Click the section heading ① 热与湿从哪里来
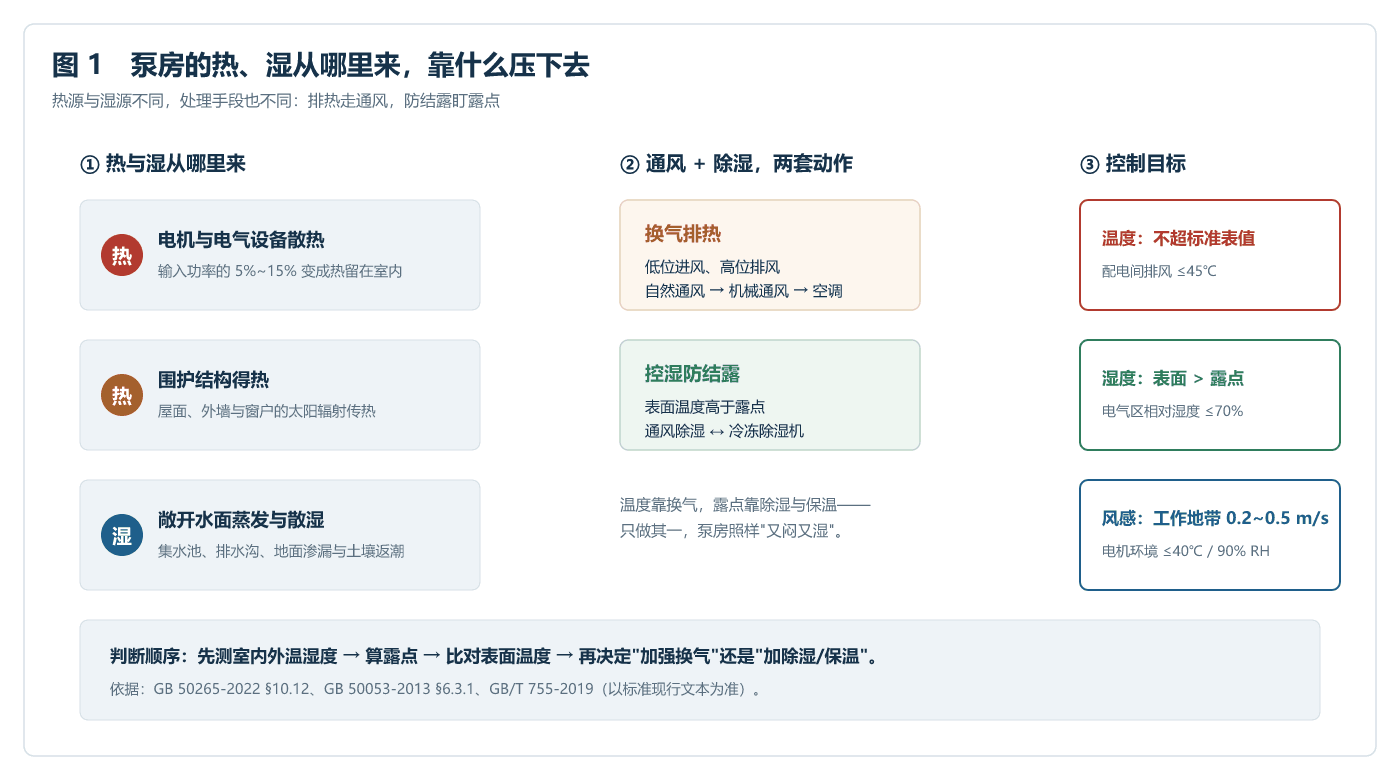Viewport: 1400px width, 780px height. point(162,164)
